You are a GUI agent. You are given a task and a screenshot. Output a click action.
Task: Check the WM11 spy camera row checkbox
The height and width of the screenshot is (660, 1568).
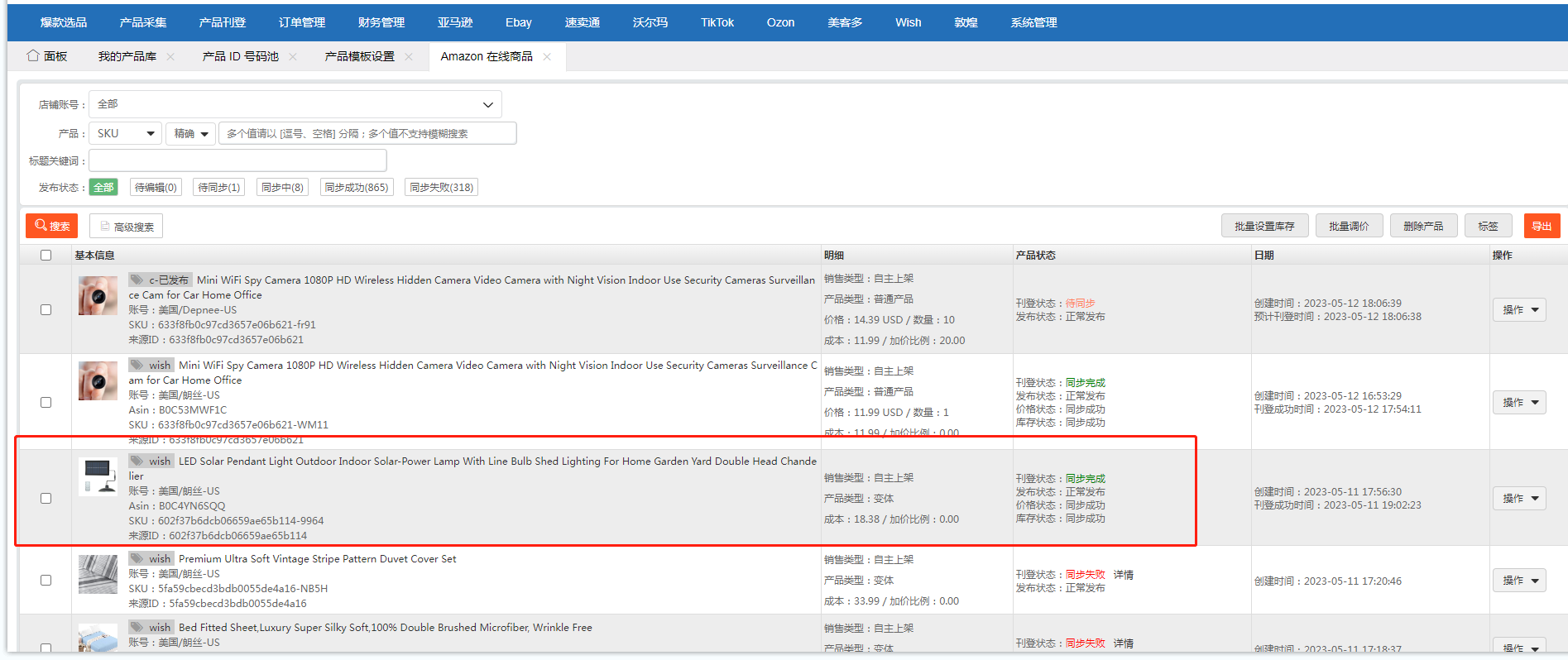pos(46,402)
